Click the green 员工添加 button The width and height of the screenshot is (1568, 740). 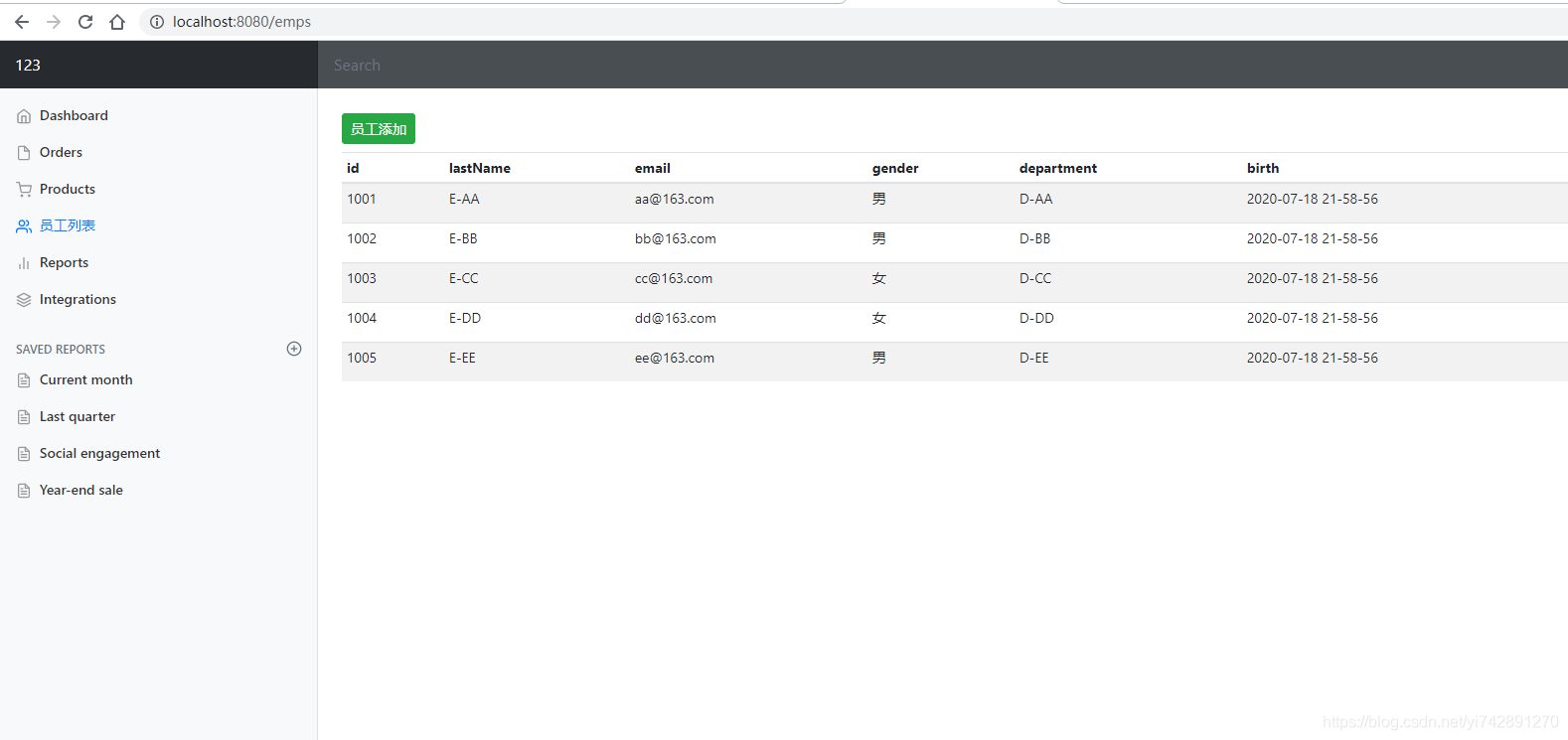(x=379, y=129)
